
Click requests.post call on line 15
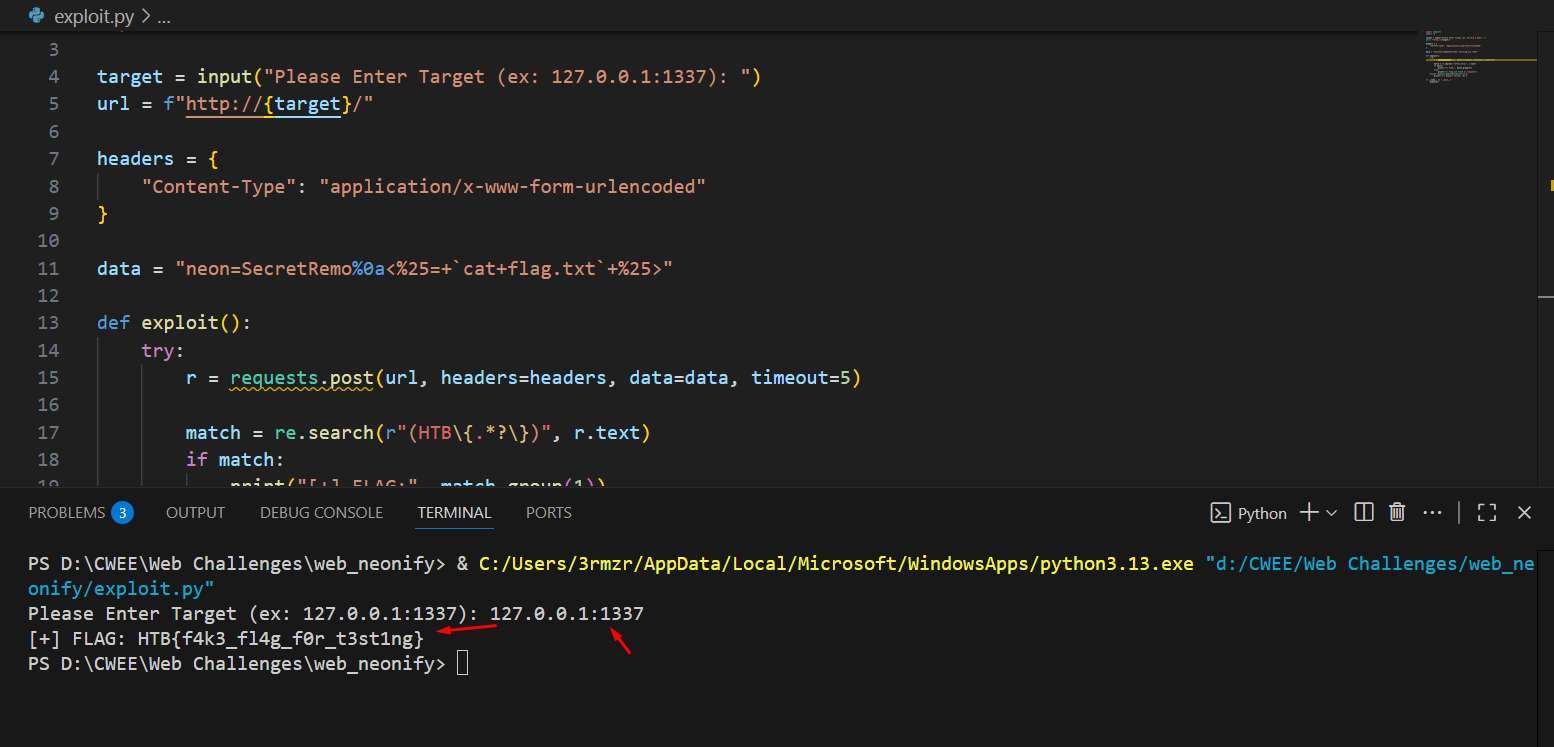(301, 378)
